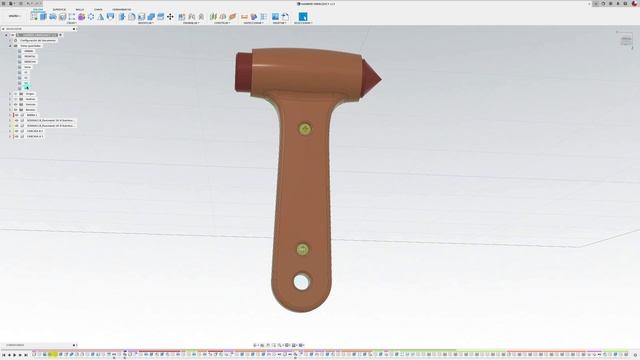Open the CONSTRUIR dropdown menu

[222, 23]
